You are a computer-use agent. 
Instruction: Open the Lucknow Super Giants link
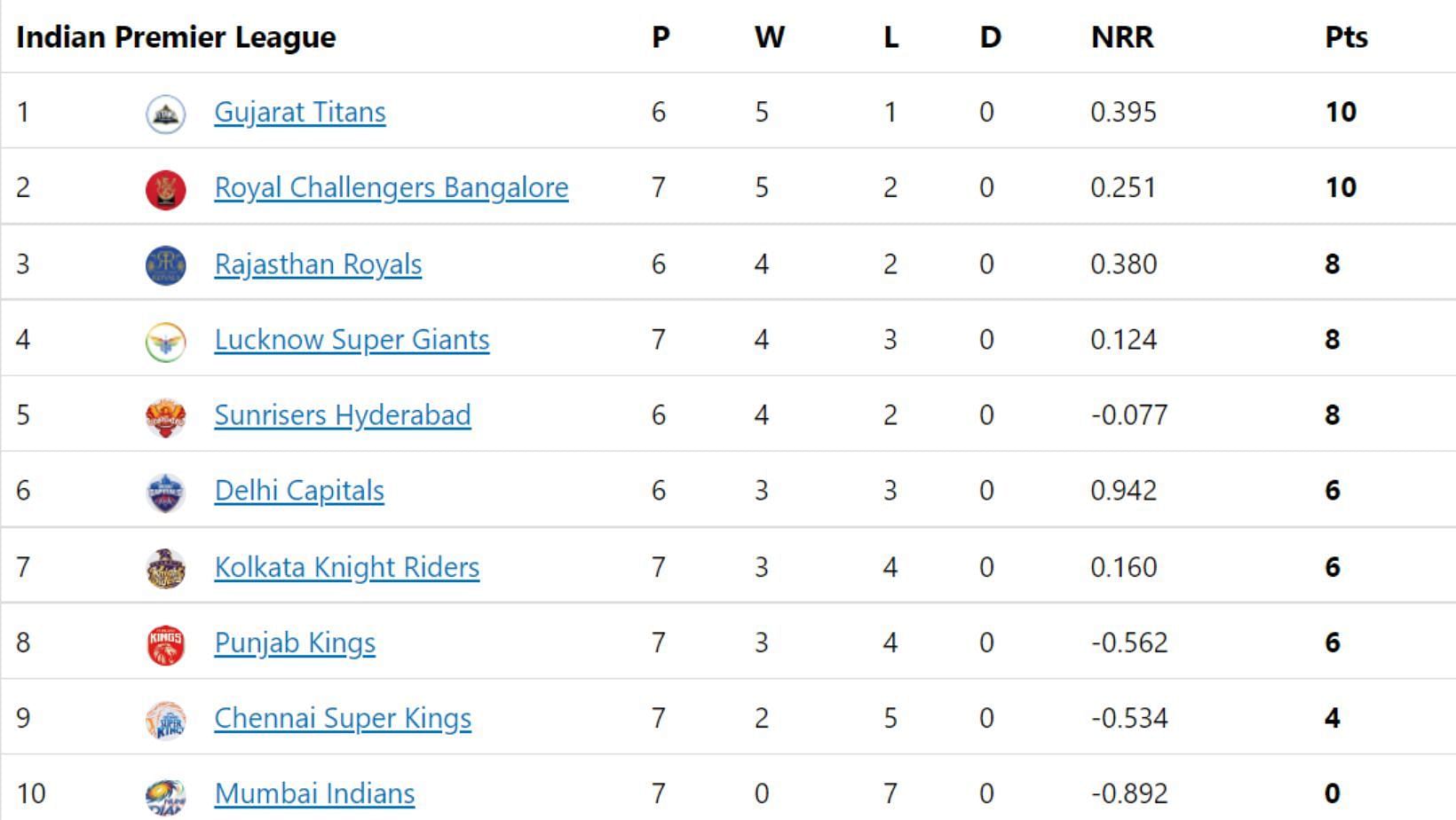[352, 340]
